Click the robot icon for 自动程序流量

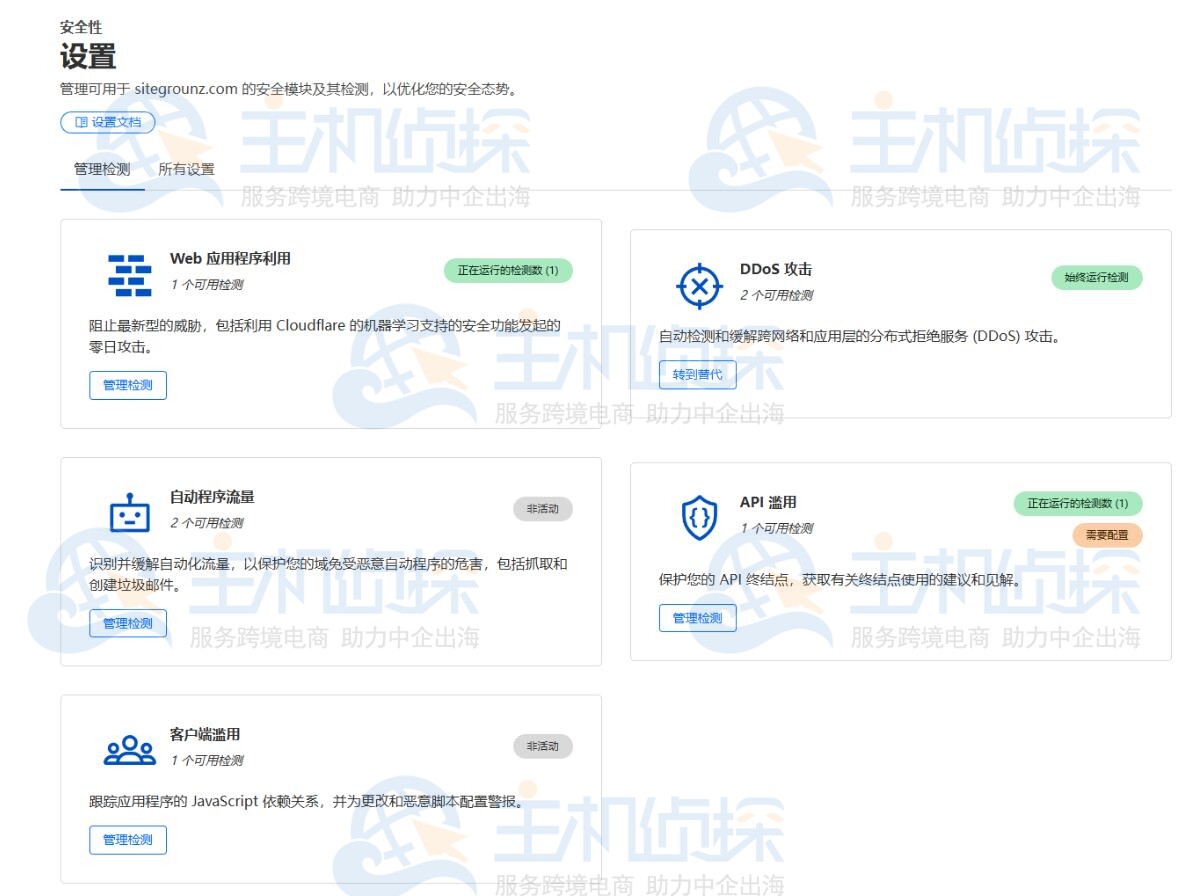point(129,513)
